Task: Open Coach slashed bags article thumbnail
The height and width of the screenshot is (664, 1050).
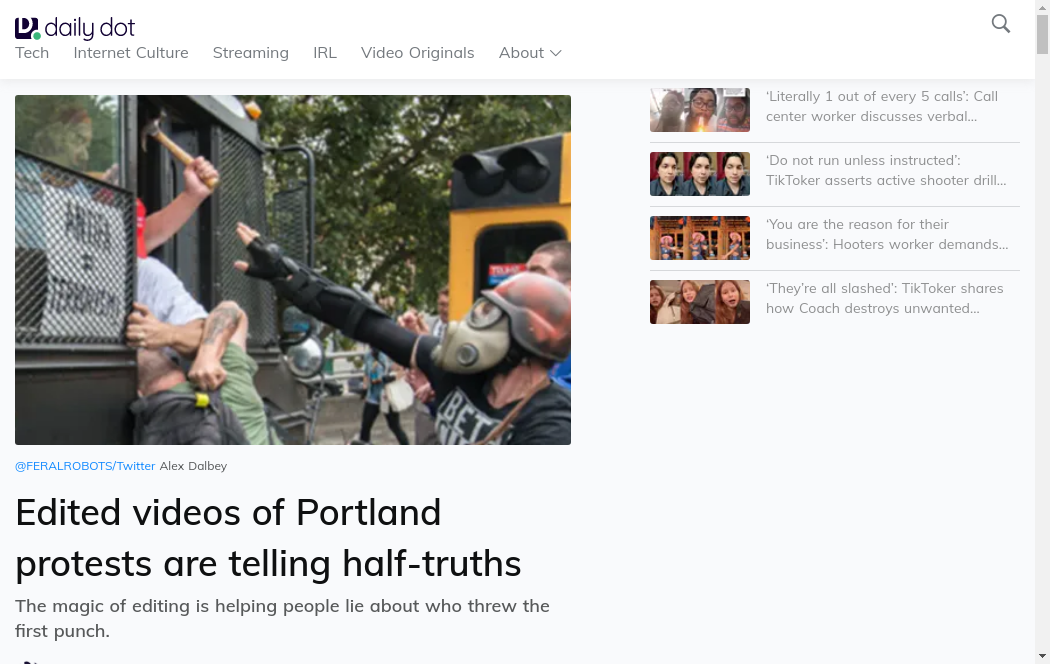Action: (700, 302)
